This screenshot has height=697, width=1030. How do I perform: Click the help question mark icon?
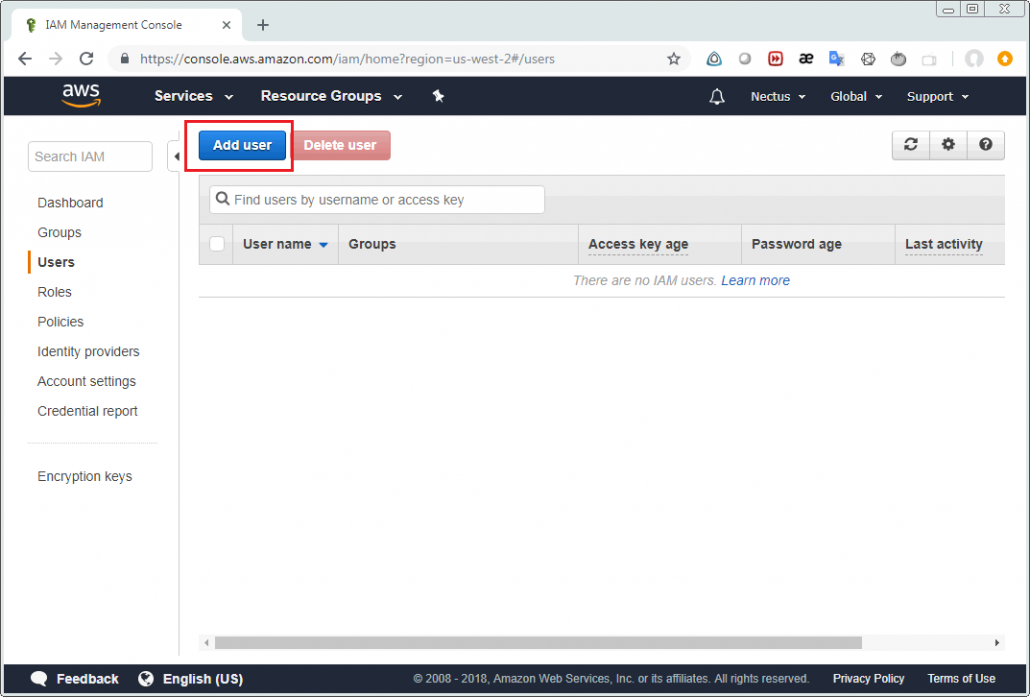pyautogui.click(x=985, y=145)
